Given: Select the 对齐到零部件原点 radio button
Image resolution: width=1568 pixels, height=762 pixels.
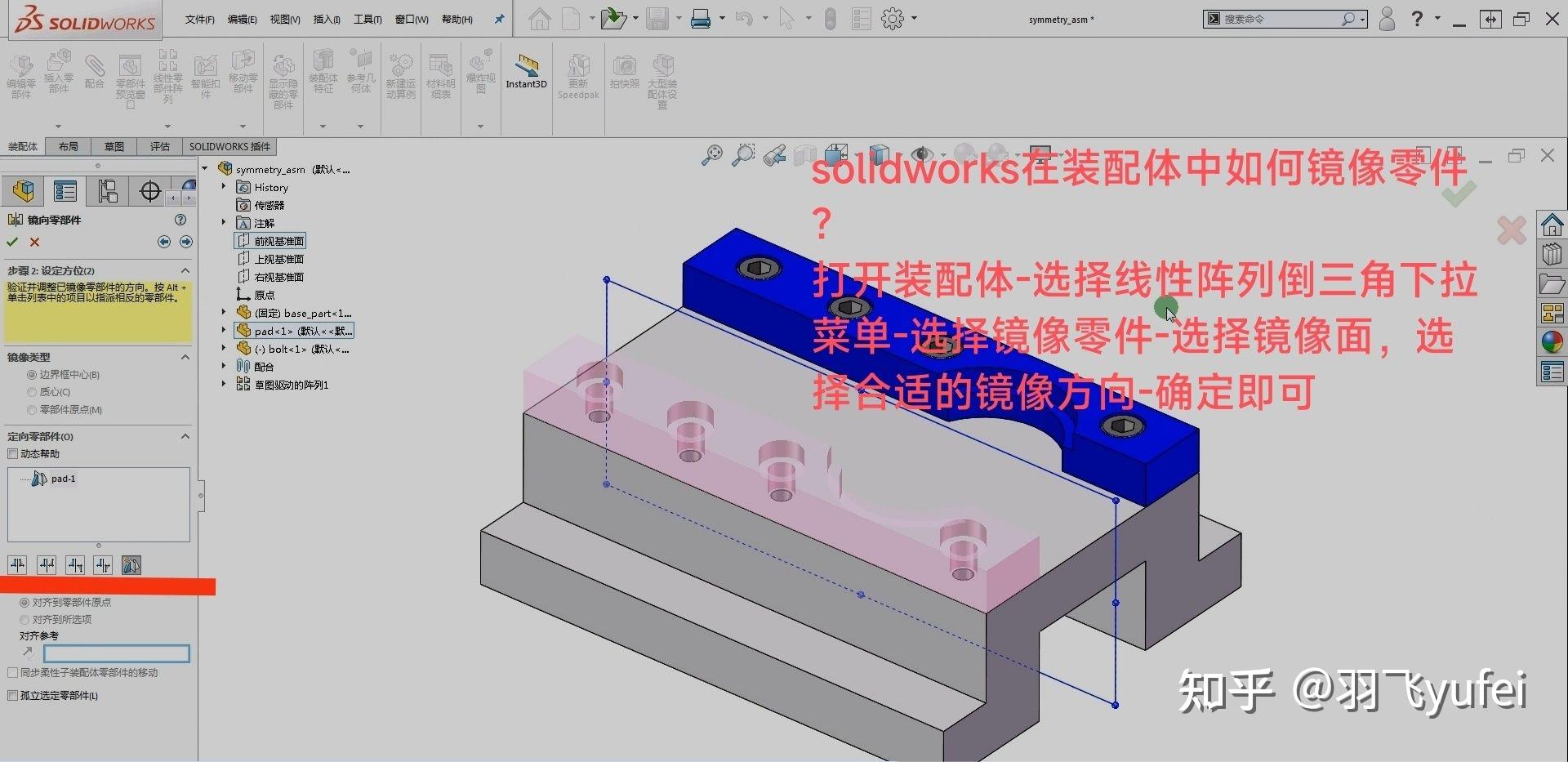Looking at the screenshot, I should 24,603.
